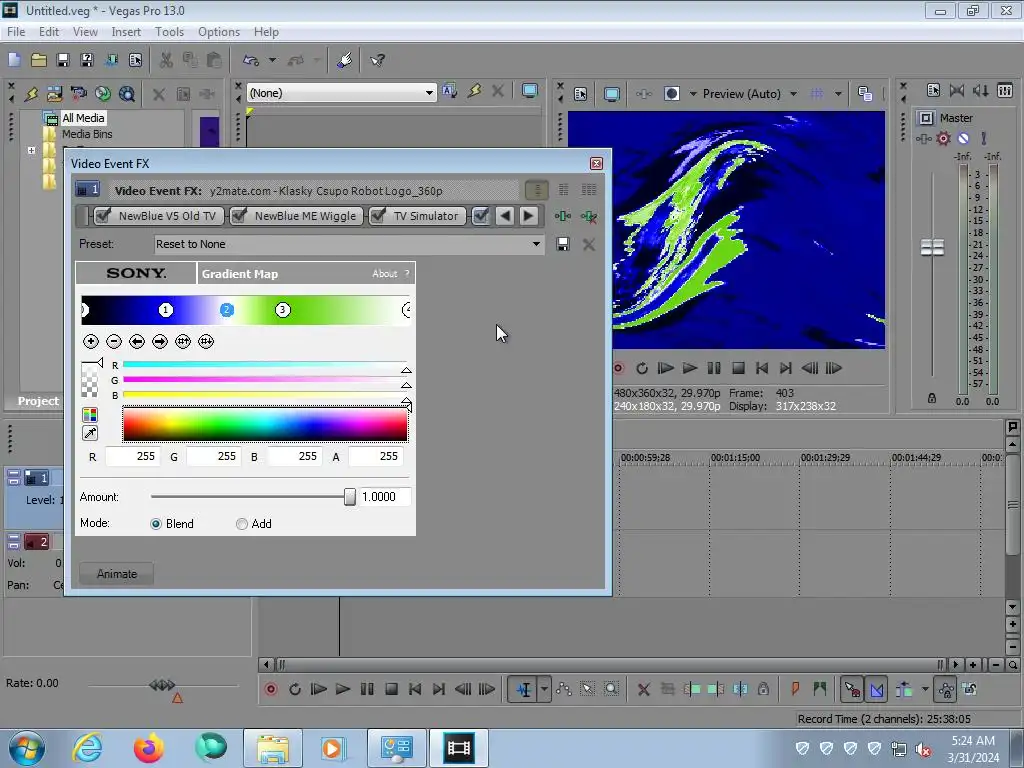Open the File menu
Viewport: 1024px width, 768px height.
pos(16,31)
